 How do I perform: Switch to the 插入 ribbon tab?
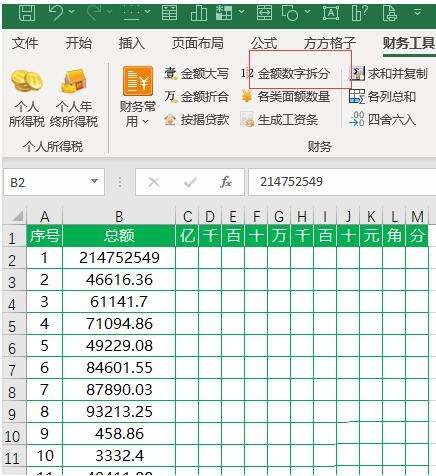click(132, 43)
